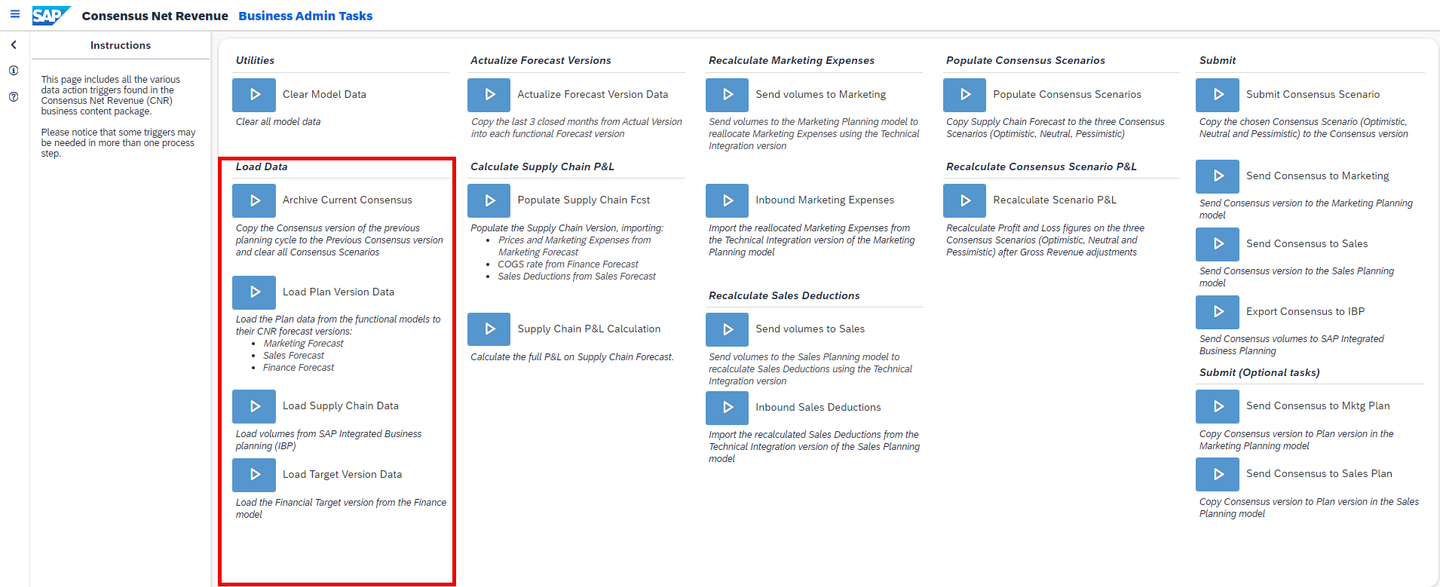Run the Send Consensus to Mktg Plan play button
Viewport: 1440px width, 587px height.
click(1218, 406)
